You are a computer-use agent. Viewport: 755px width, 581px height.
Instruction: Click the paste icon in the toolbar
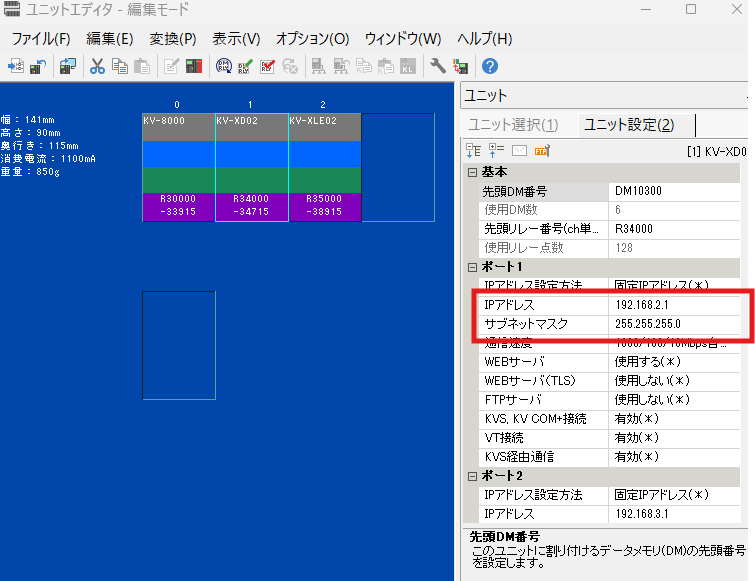pos(142,66)
